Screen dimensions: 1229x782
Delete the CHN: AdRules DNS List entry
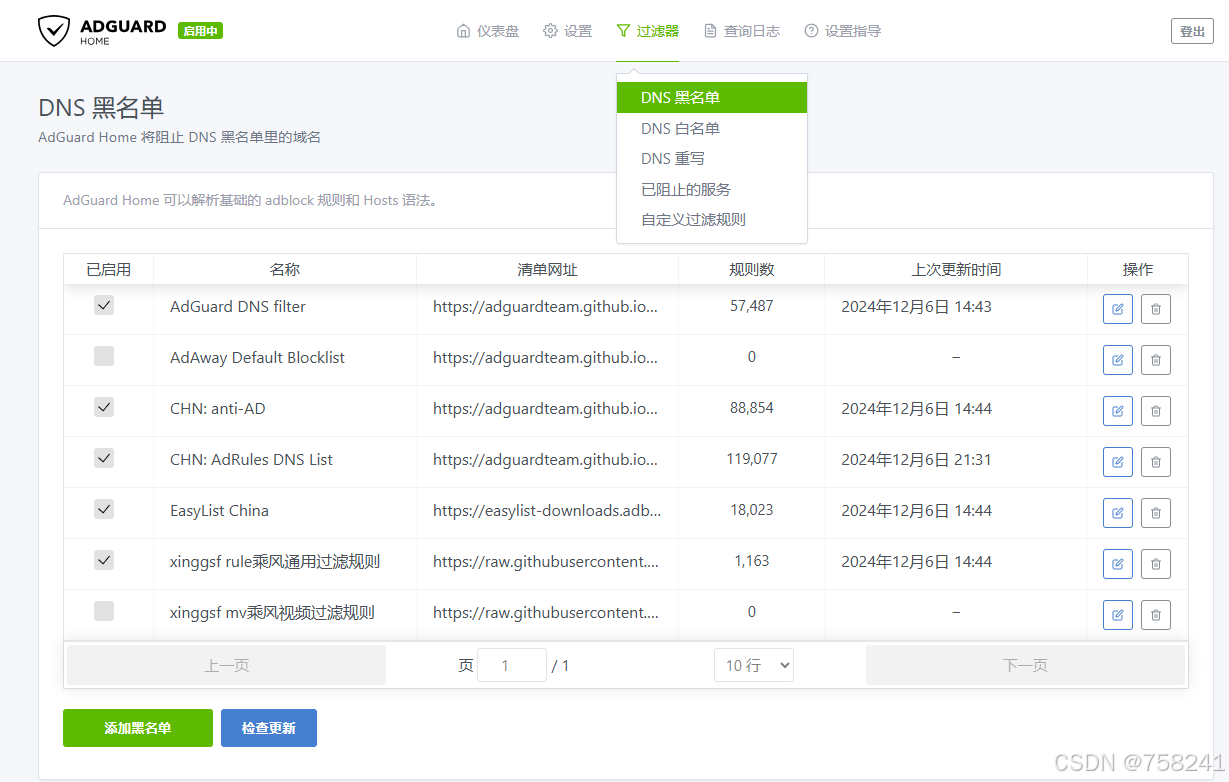[1156, 462]
